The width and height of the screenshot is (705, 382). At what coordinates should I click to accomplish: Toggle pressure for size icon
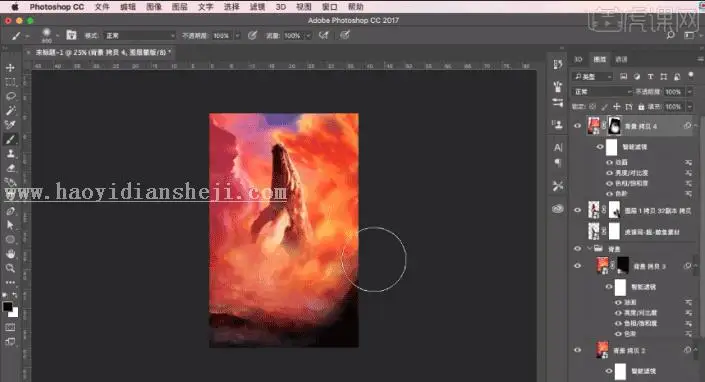click(x=345, y=35)
